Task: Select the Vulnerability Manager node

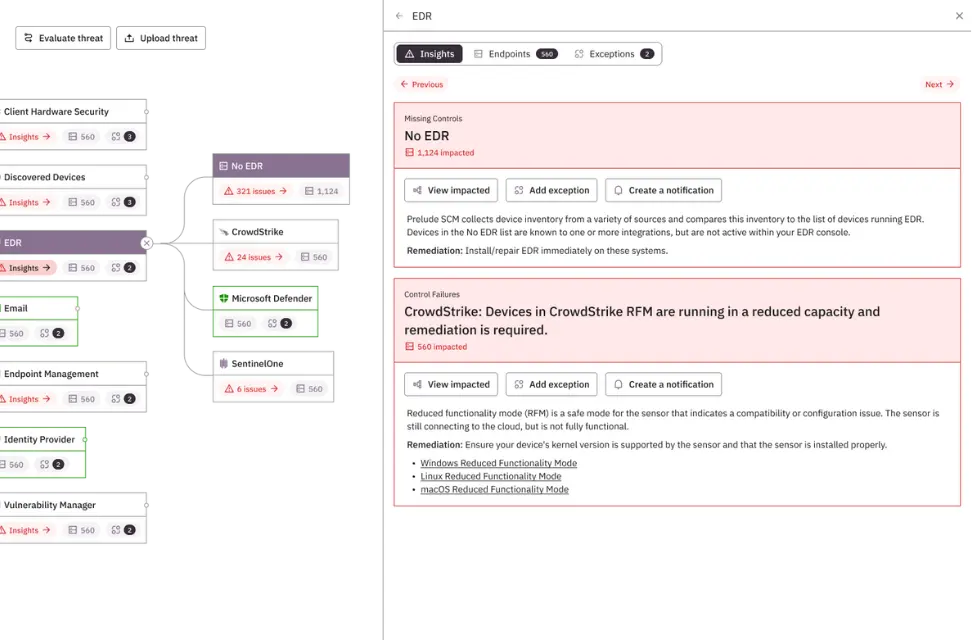Action: 72,505
